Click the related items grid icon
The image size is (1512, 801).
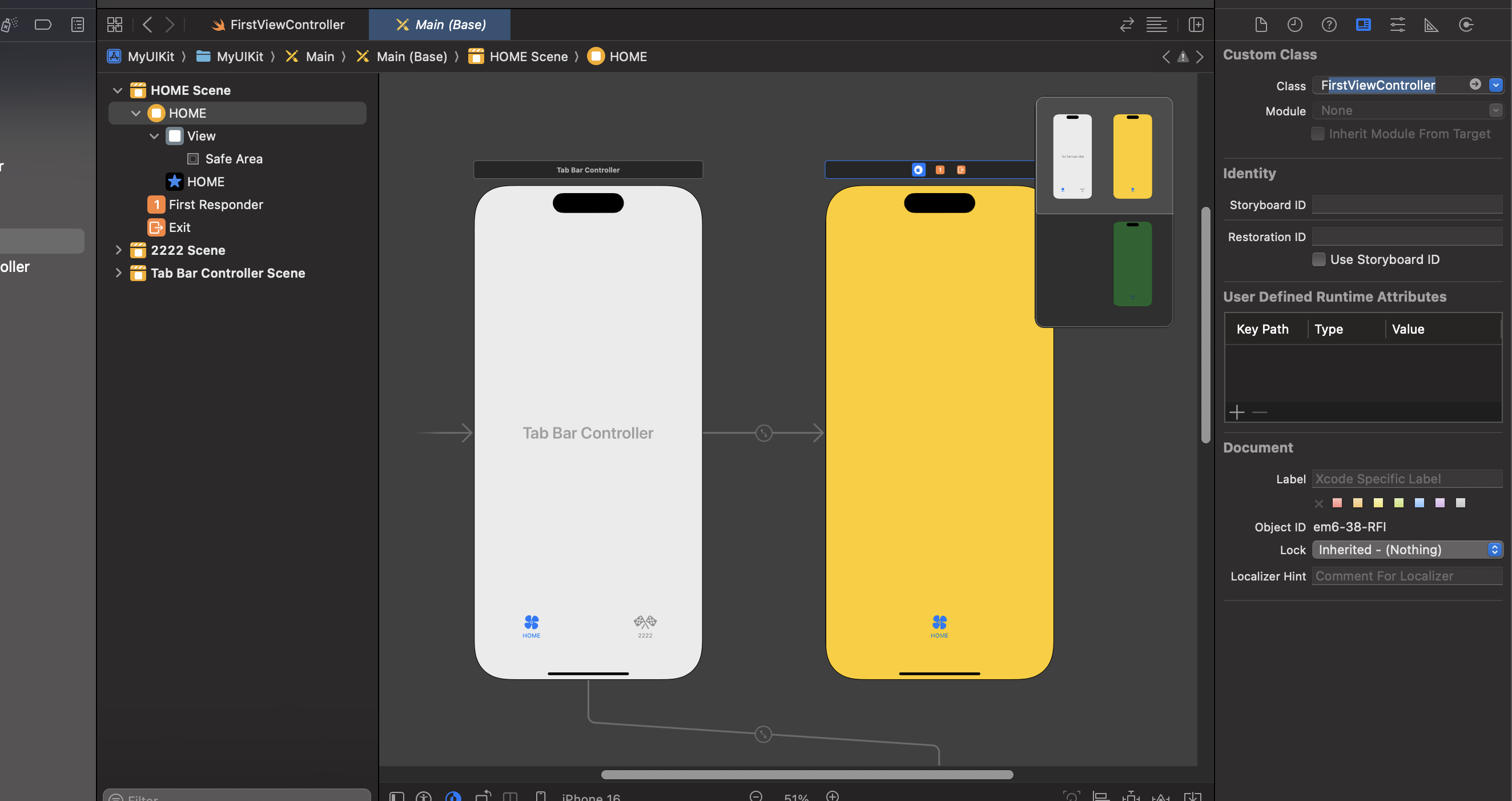coord(114,25)
